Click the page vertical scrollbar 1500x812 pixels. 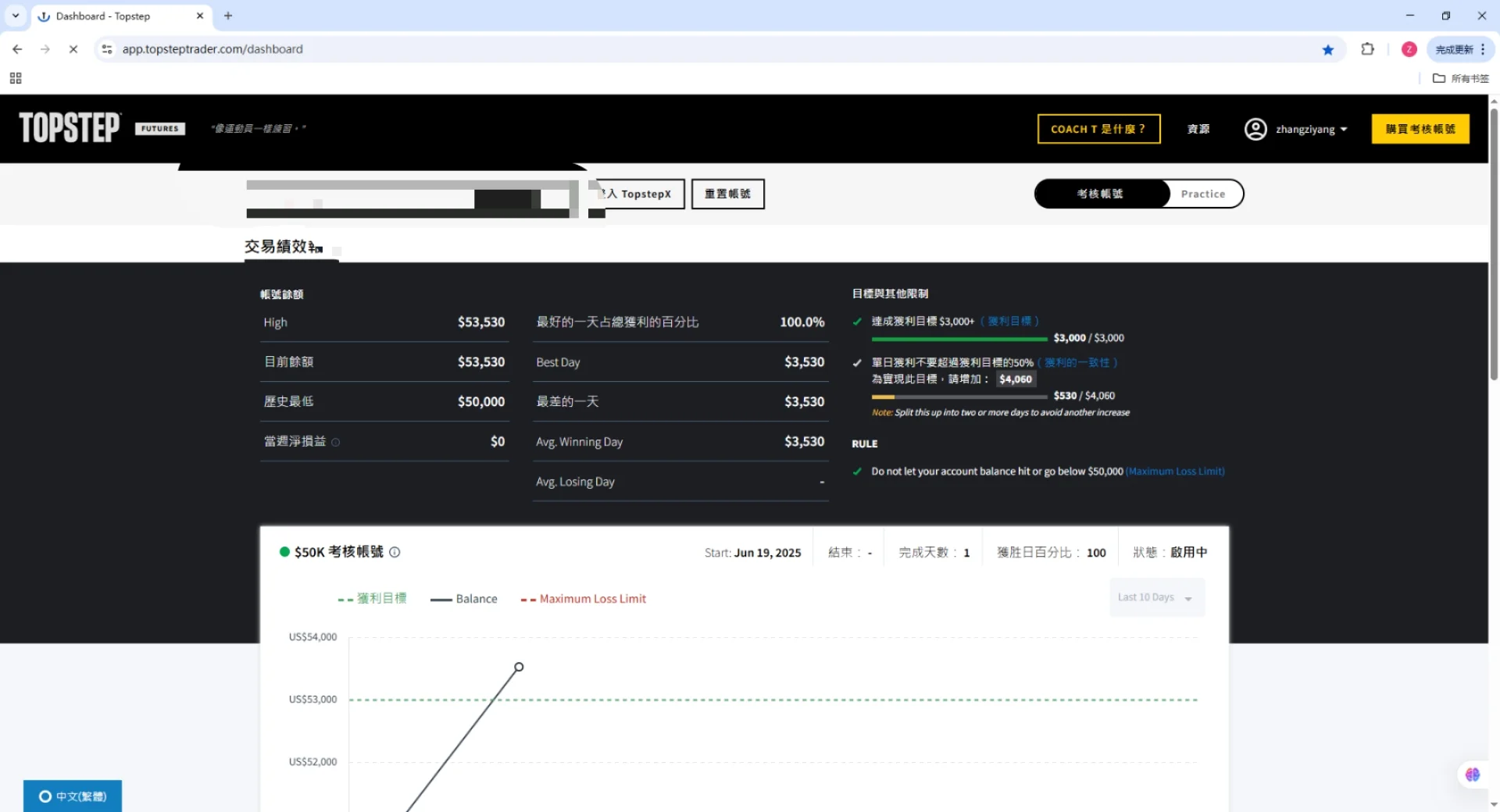[x=1494, y=244]
